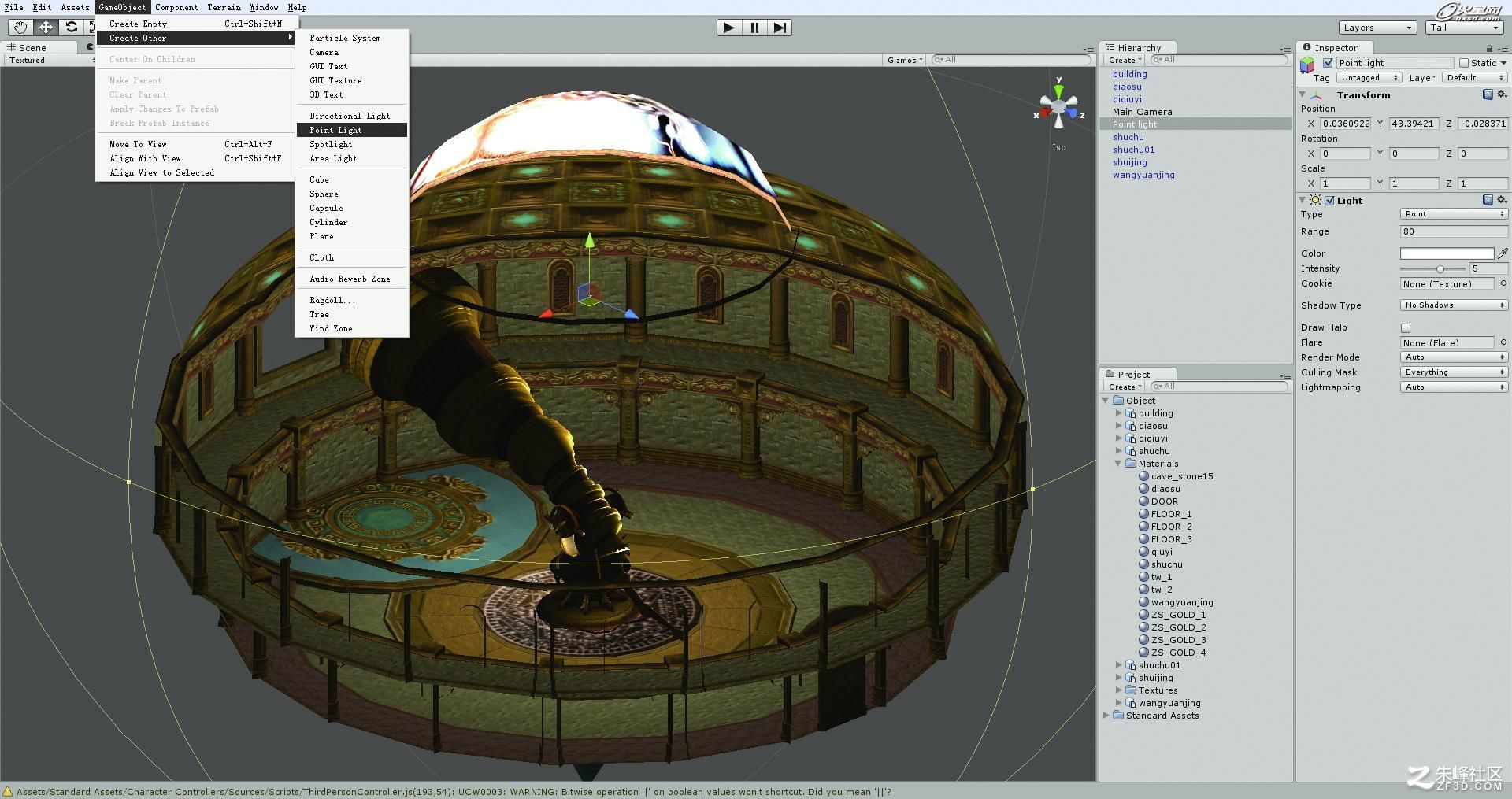Click the DOOR material icon

tap(1143, 501)
